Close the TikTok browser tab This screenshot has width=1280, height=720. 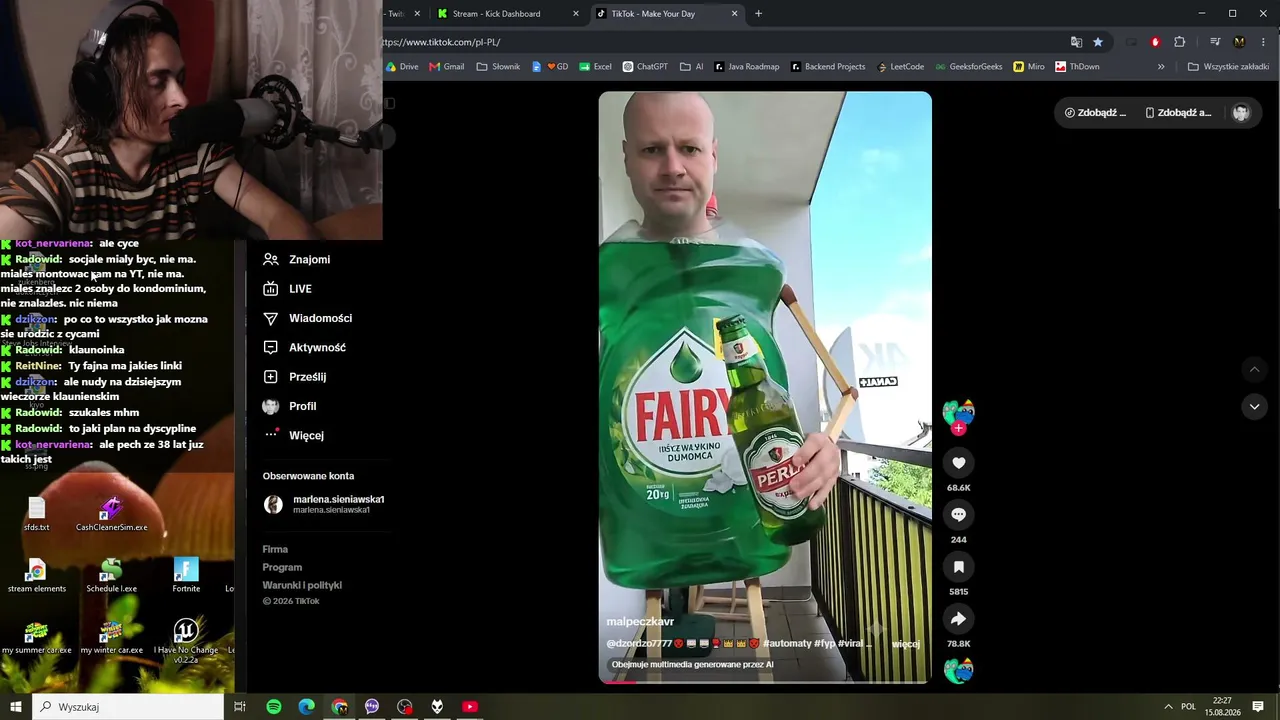(x=735, y=14)
